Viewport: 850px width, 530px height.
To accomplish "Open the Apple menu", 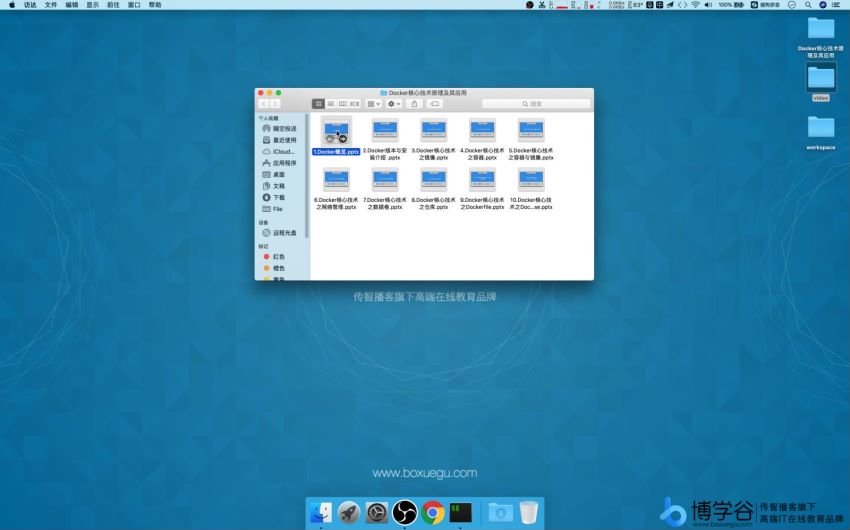I will coord(12,5).
